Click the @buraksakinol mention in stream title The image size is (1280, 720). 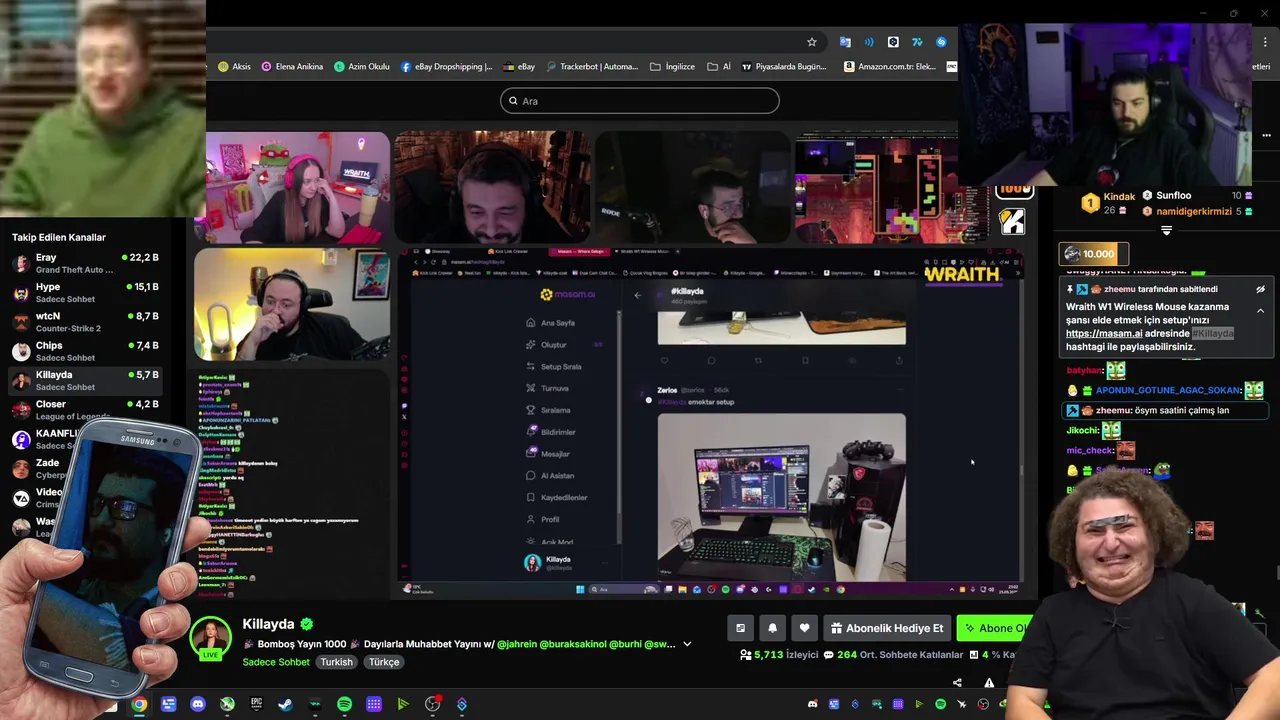574,644
